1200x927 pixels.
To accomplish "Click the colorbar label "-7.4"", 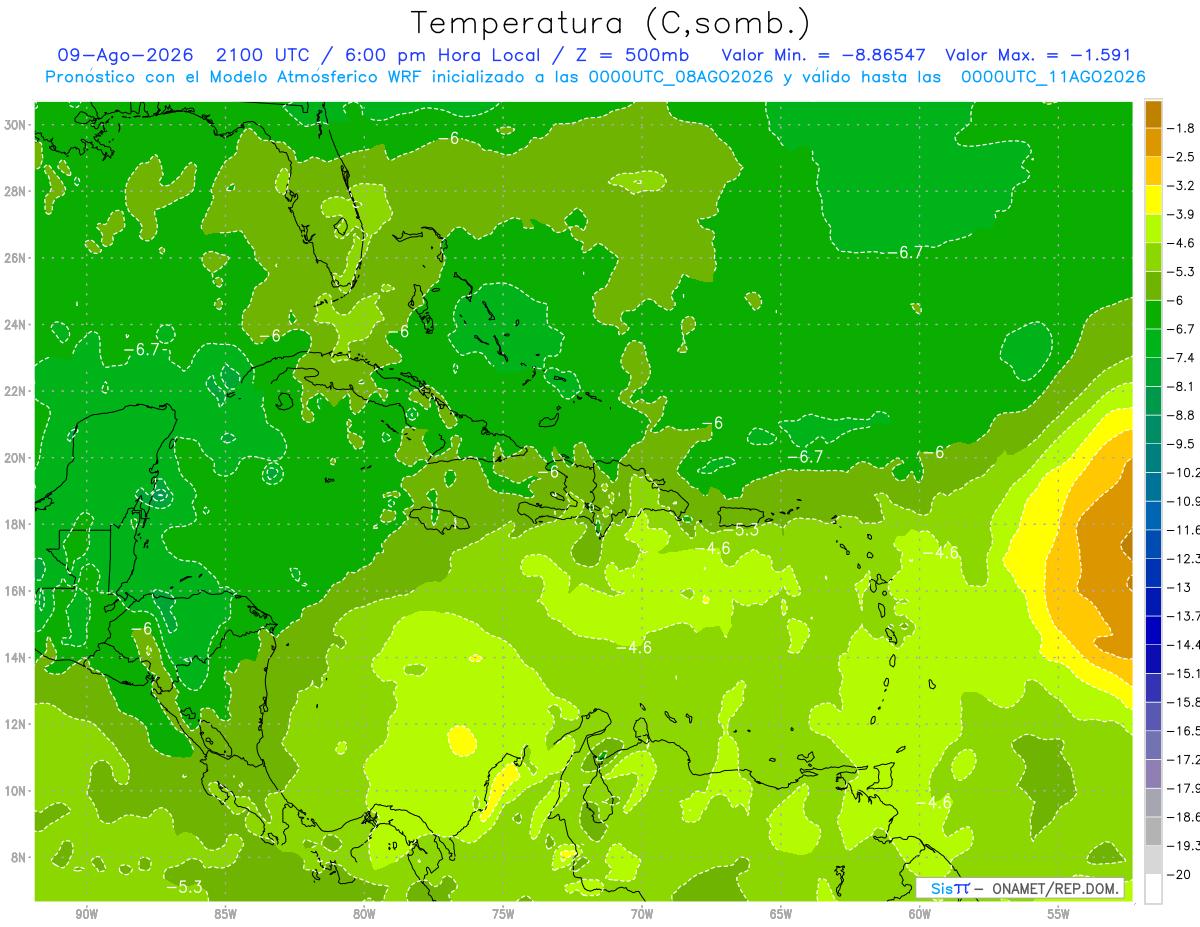I will tap(1183, 358).
